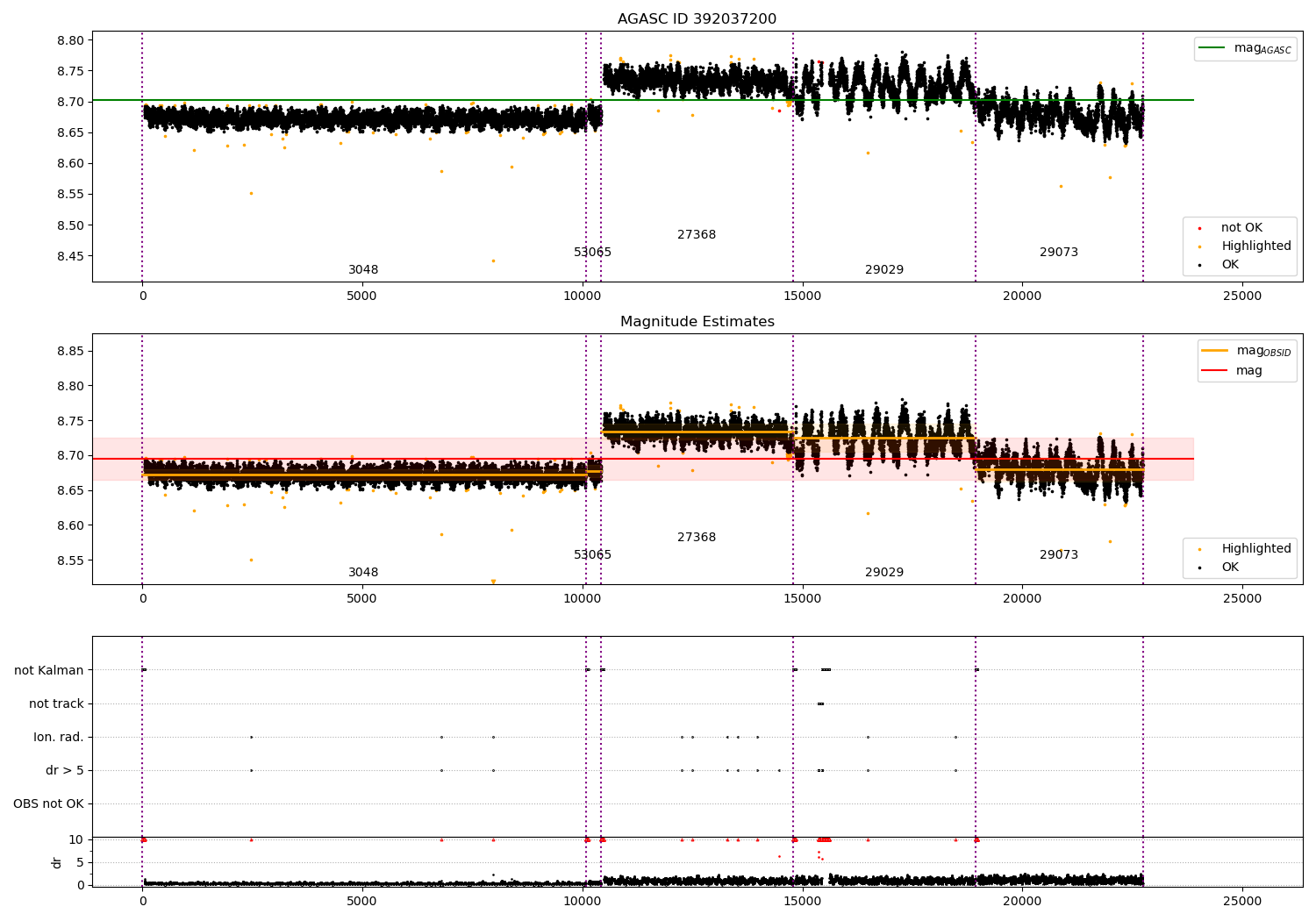This screenshot has width=1316, height=921.
Task: Click obsid label 29029 in top plot
Action: click(884, 270)
